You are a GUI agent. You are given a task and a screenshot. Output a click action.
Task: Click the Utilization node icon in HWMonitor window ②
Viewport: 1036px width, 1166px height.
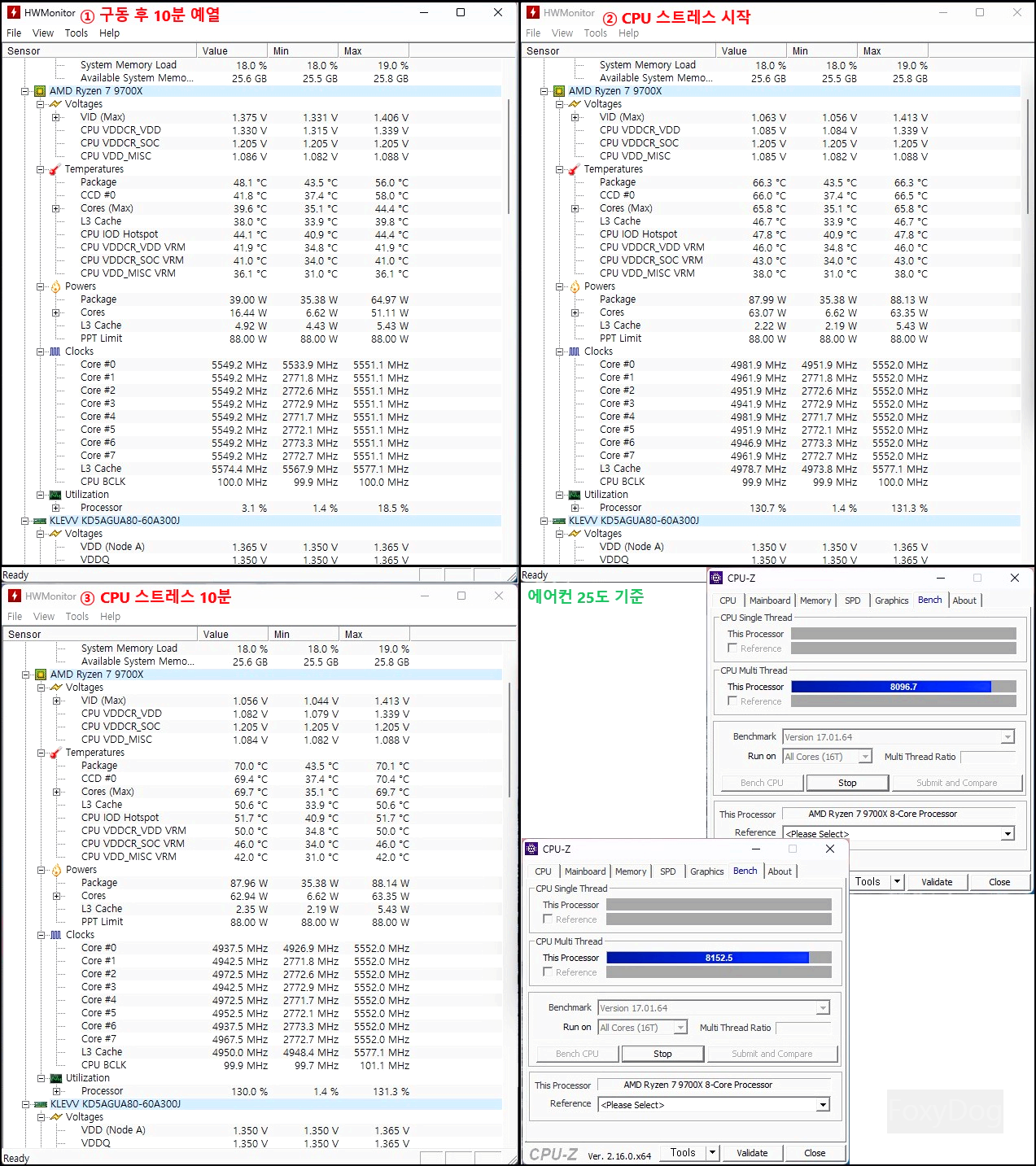coord(575,495)
